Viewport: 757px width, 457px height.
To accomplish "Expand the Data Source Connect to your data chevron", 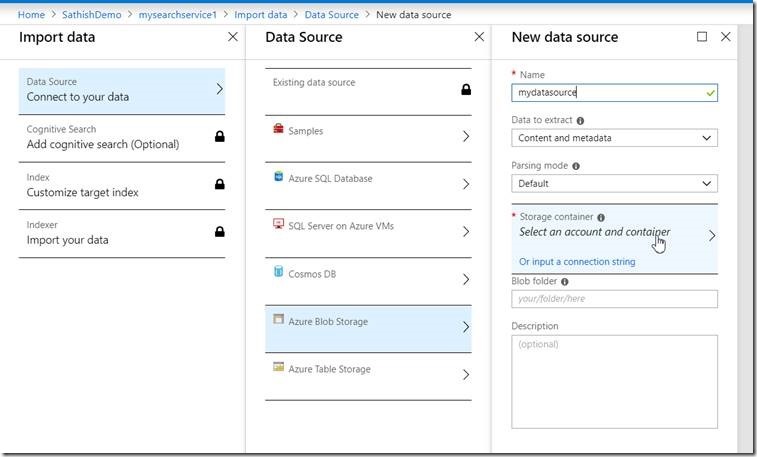I will [x=220, y=89].
